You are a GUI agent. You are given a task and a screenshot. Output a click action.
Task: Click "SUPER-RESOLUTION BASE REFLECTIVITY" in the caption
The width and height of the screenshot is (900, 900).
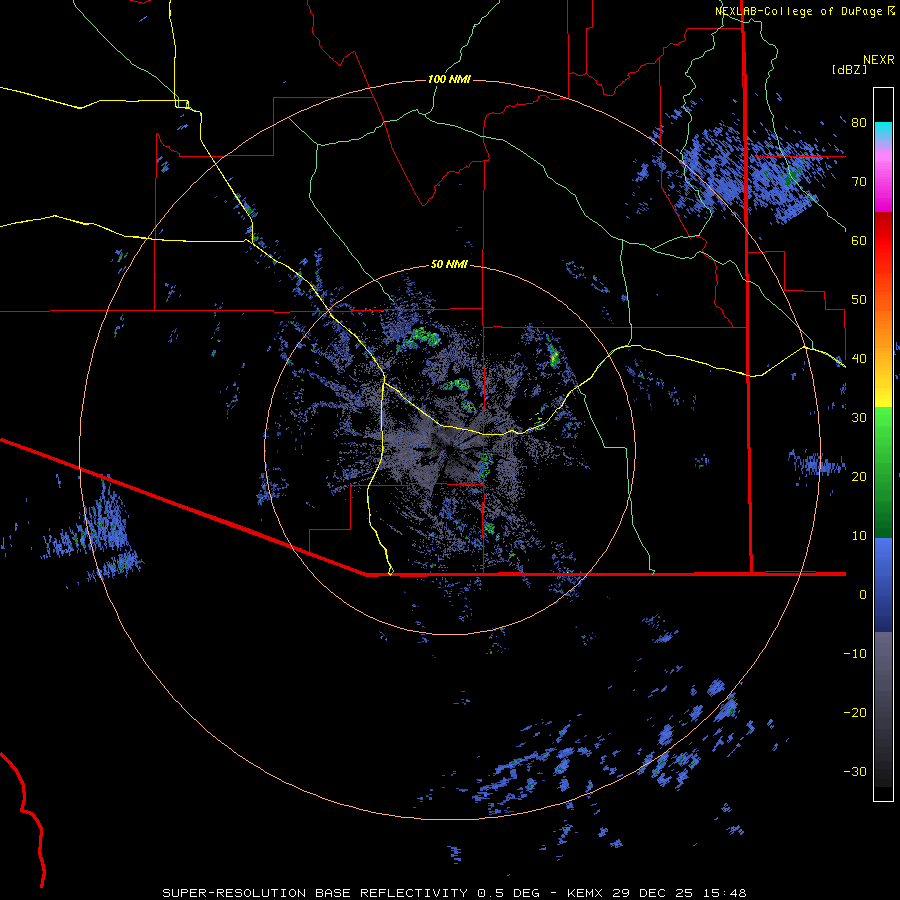tap(315, 893)
